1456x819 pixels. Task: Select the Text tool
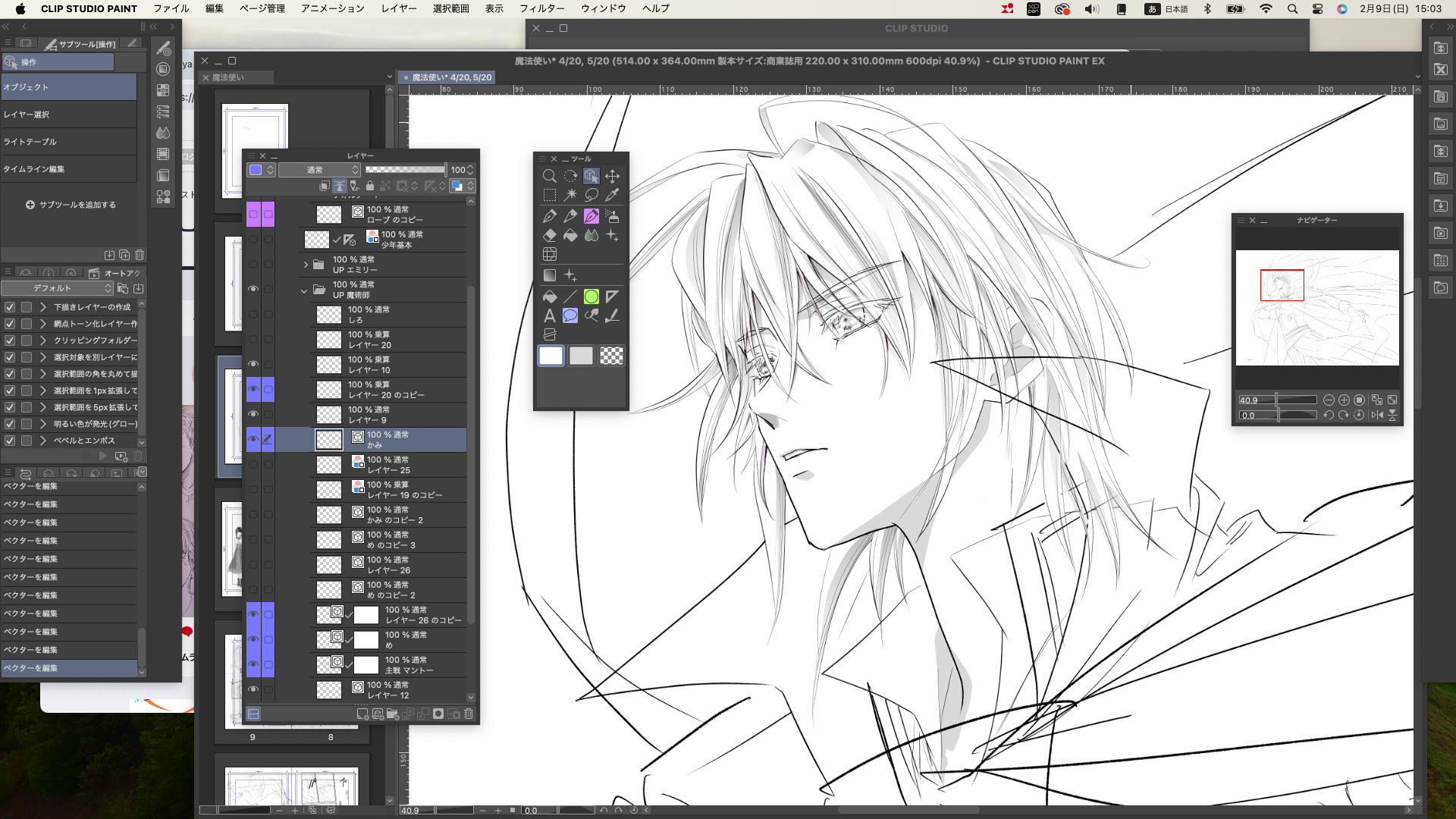[x=549, y=315]
